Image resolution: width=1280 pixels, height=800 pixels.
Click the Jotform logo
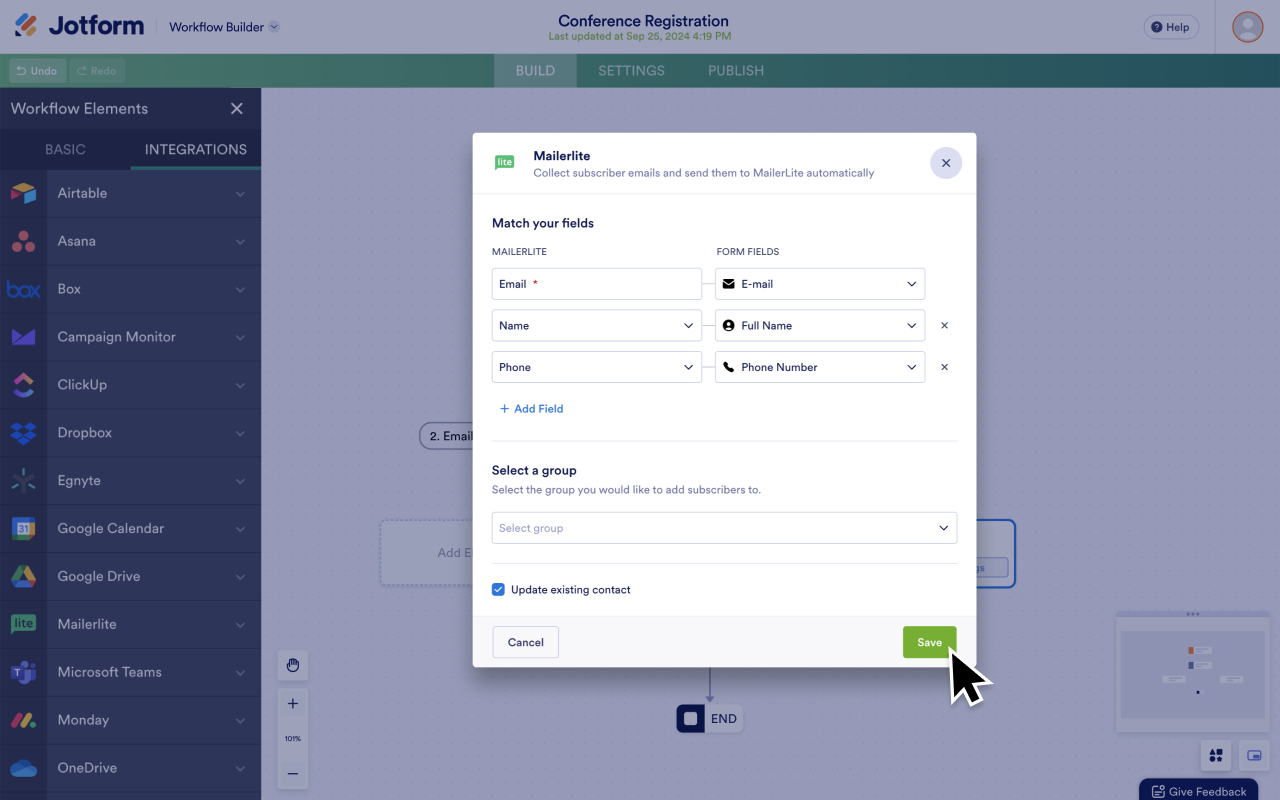[79, 26]
